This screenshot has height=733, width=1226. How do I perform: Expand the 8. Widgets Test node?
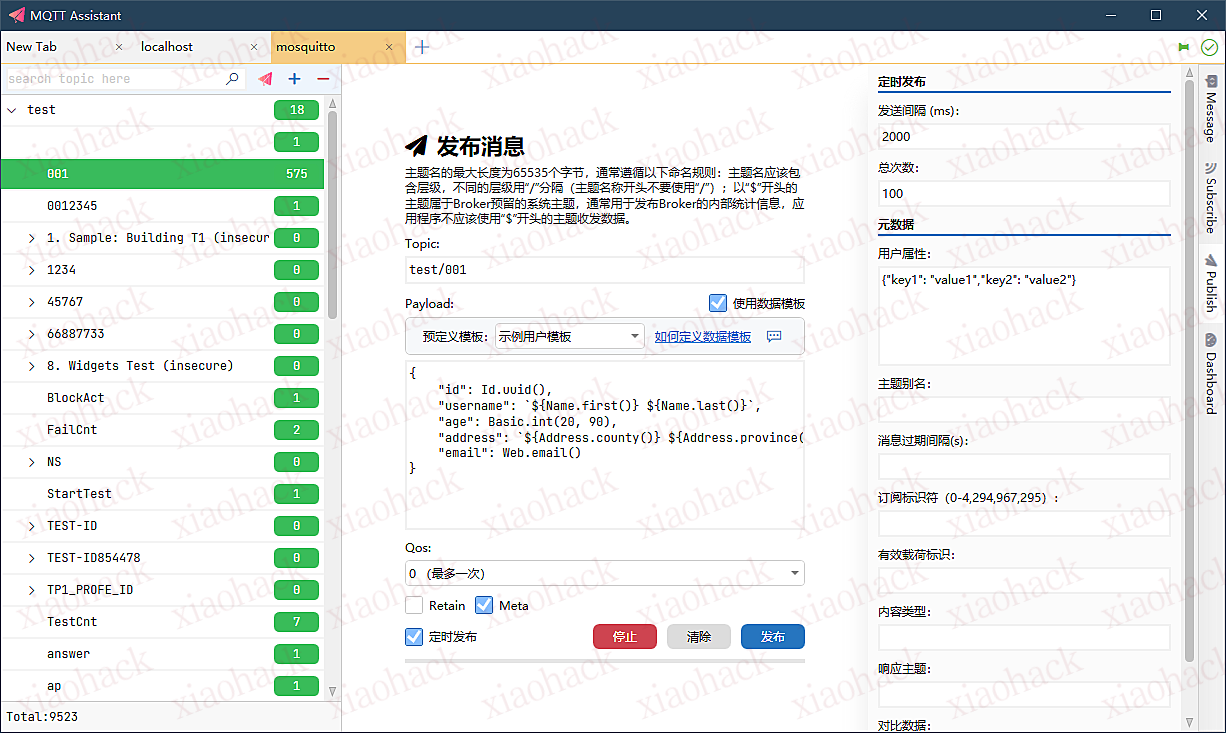(32, 366)
